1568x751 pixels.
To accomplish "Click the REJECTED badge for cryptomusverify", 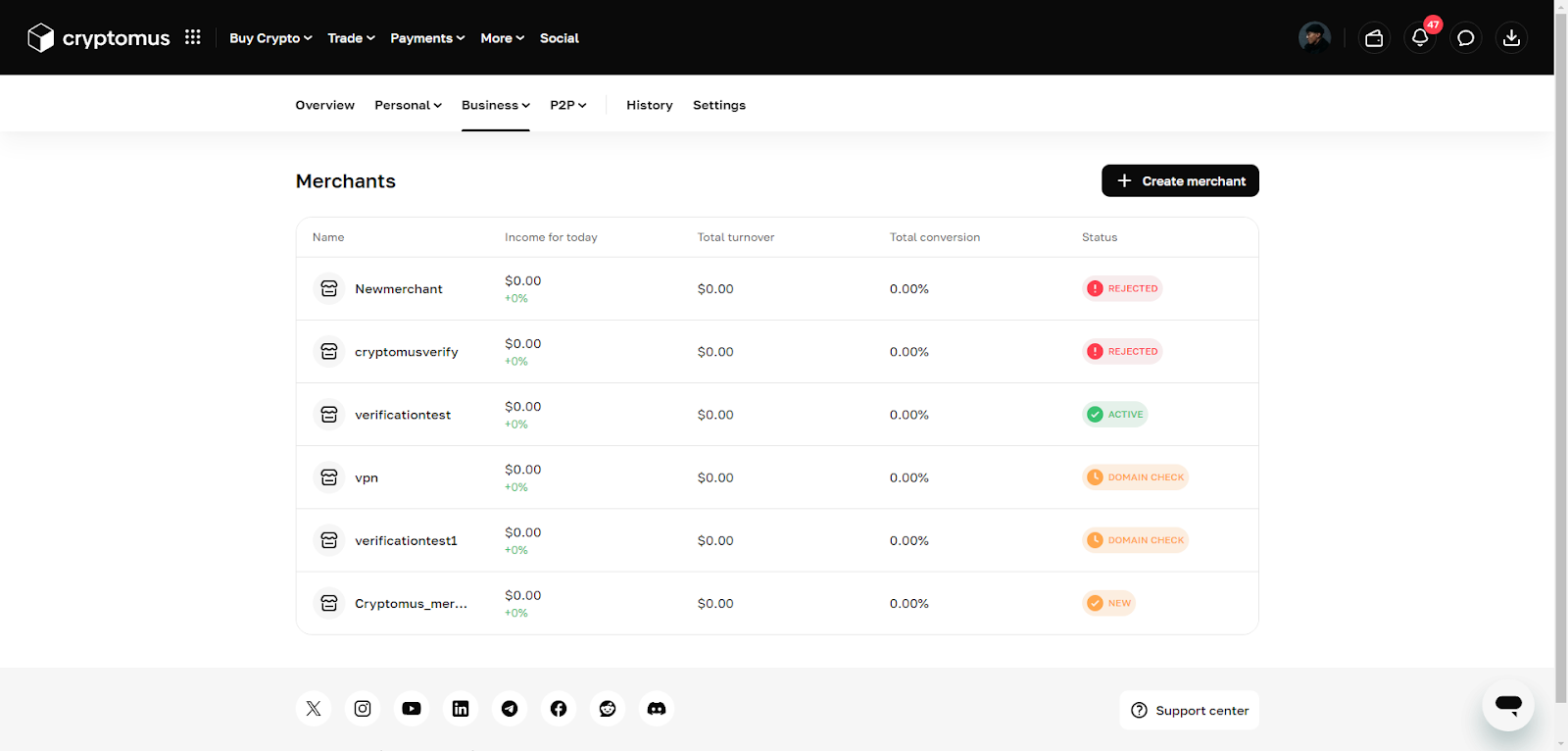I will [x=1122, y=351].
